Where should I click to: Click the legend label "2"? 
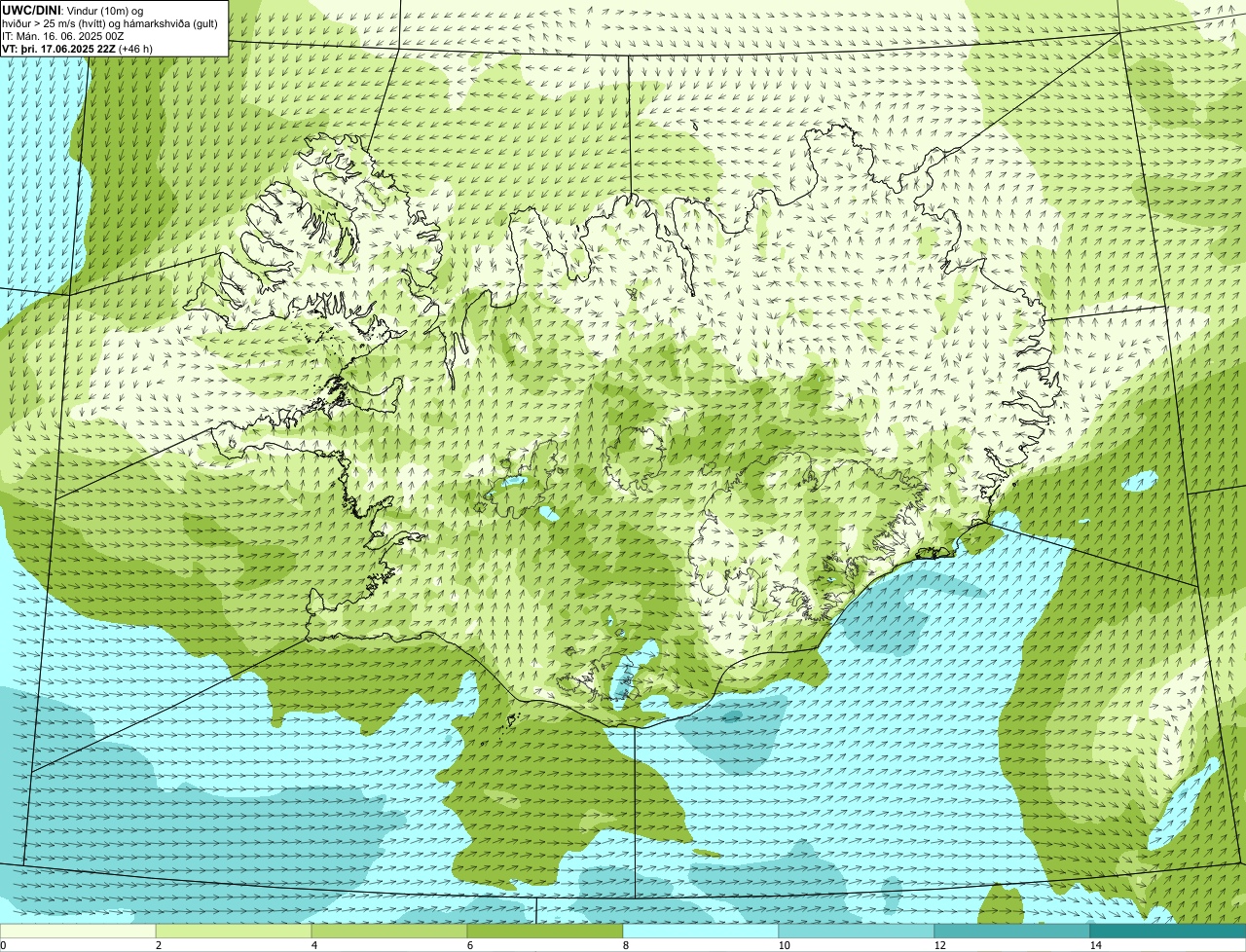point(158,945)
